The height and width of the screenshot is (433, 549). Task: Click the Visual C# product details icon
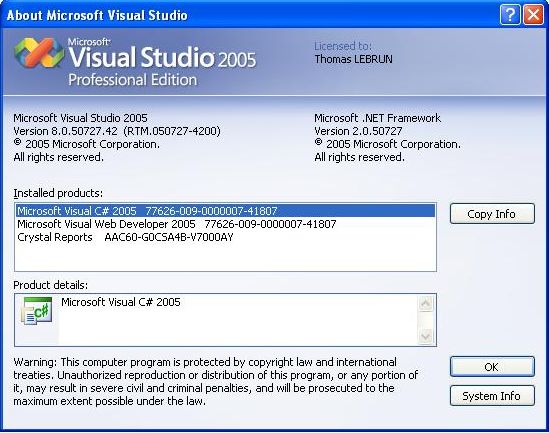pos(36,311)
